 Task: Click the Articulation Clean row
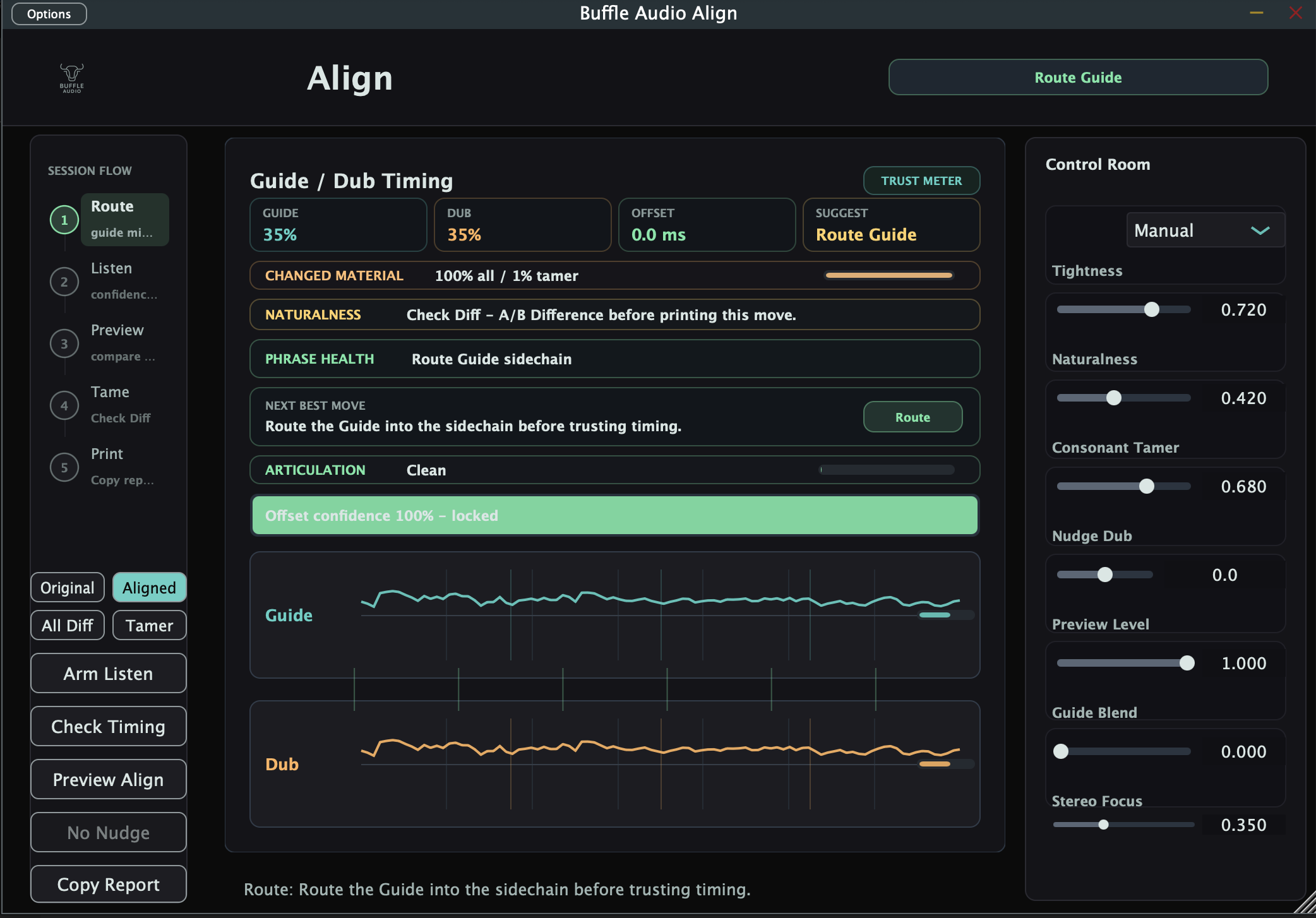tap(615, 470)
